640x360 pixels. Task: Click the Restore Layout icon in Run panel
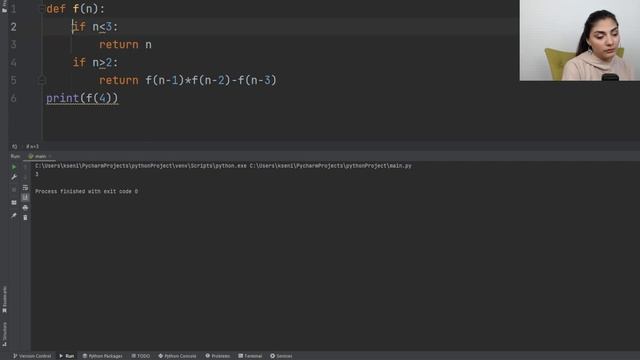14,202
